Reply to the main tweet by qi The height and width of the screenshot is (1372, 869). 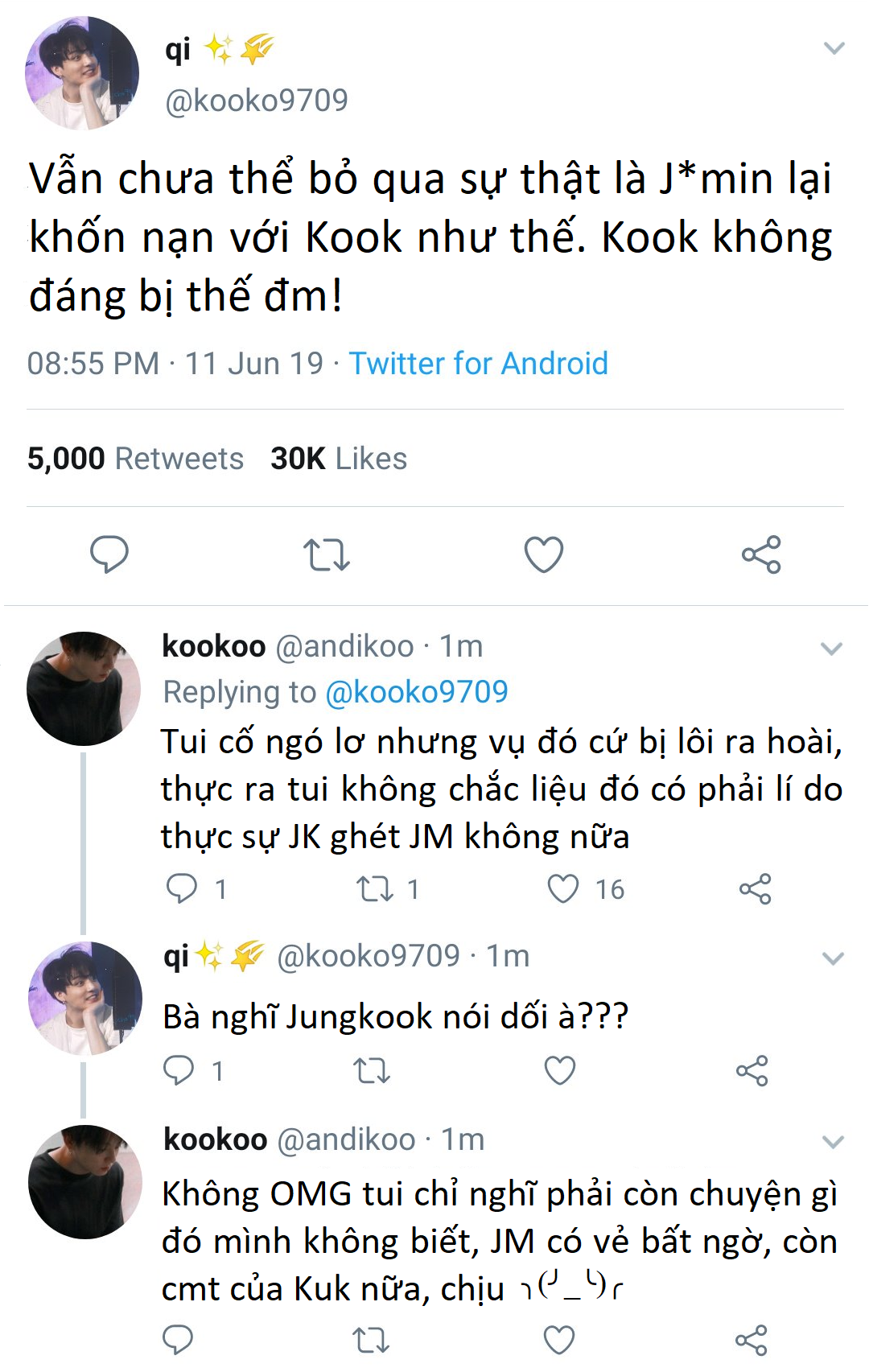click(x=109, y=554)
